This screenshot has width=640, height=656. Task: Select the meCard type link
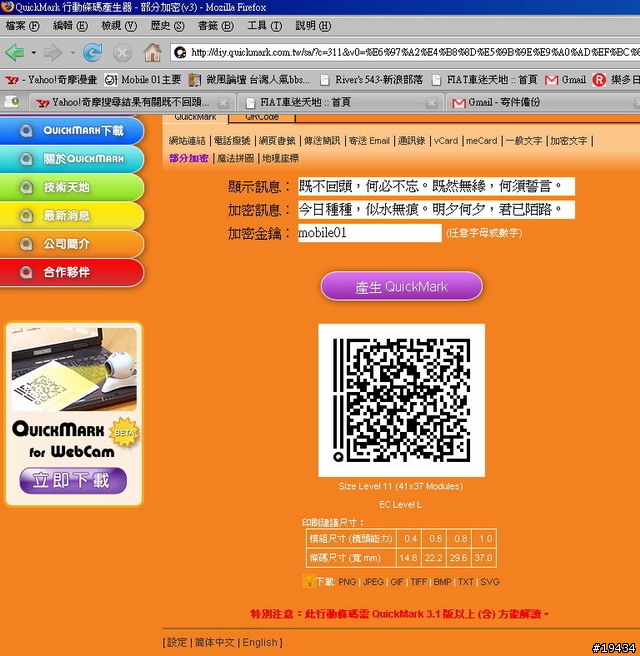click(481, 141)
